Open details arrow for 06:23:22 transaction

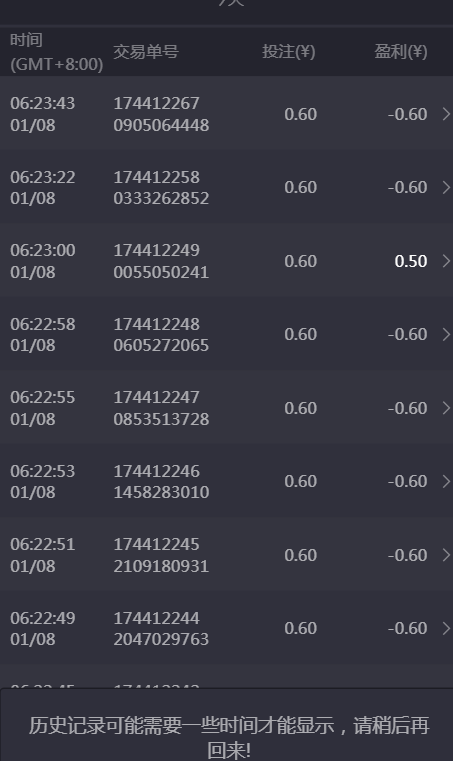click(x=446, y=187)
